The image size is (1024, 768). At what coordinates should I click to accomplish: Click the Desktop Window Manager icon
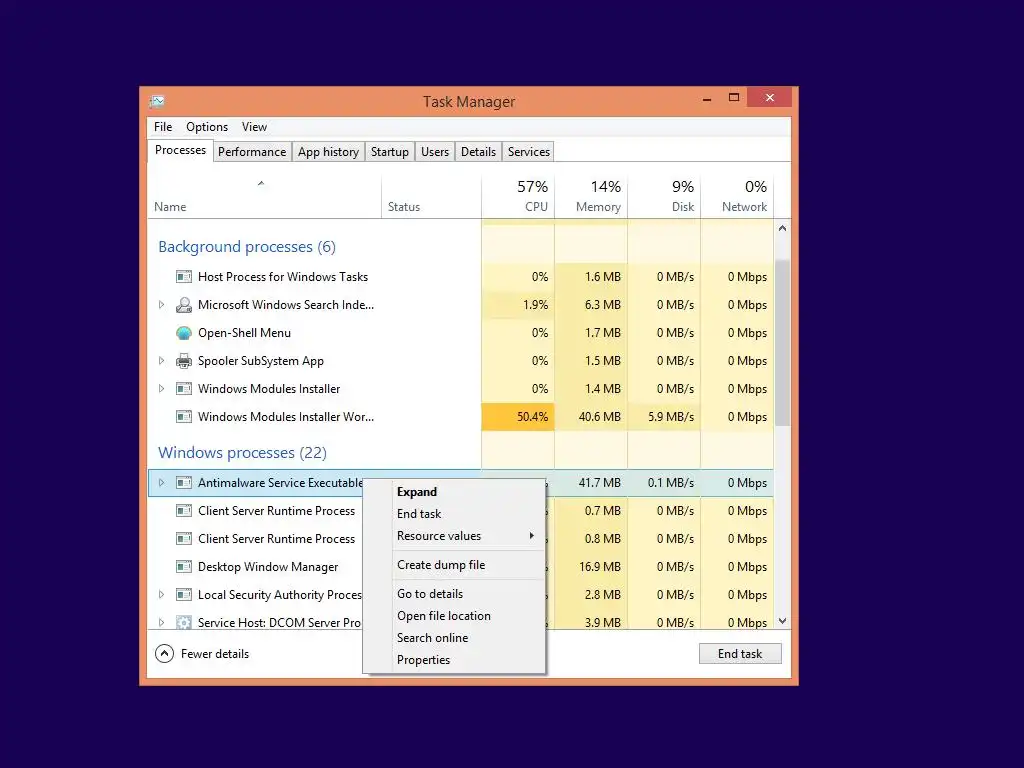click(x=184, y=567)
